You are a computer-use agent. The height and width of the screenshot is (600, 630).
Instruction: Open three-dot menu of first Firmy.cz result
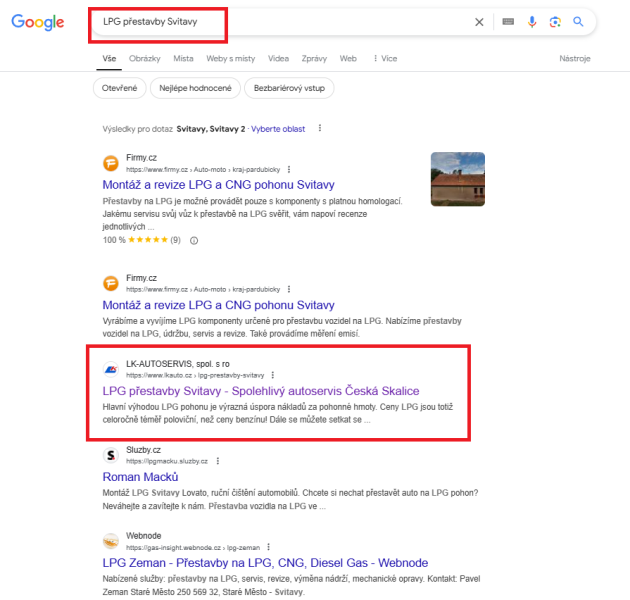288,170
